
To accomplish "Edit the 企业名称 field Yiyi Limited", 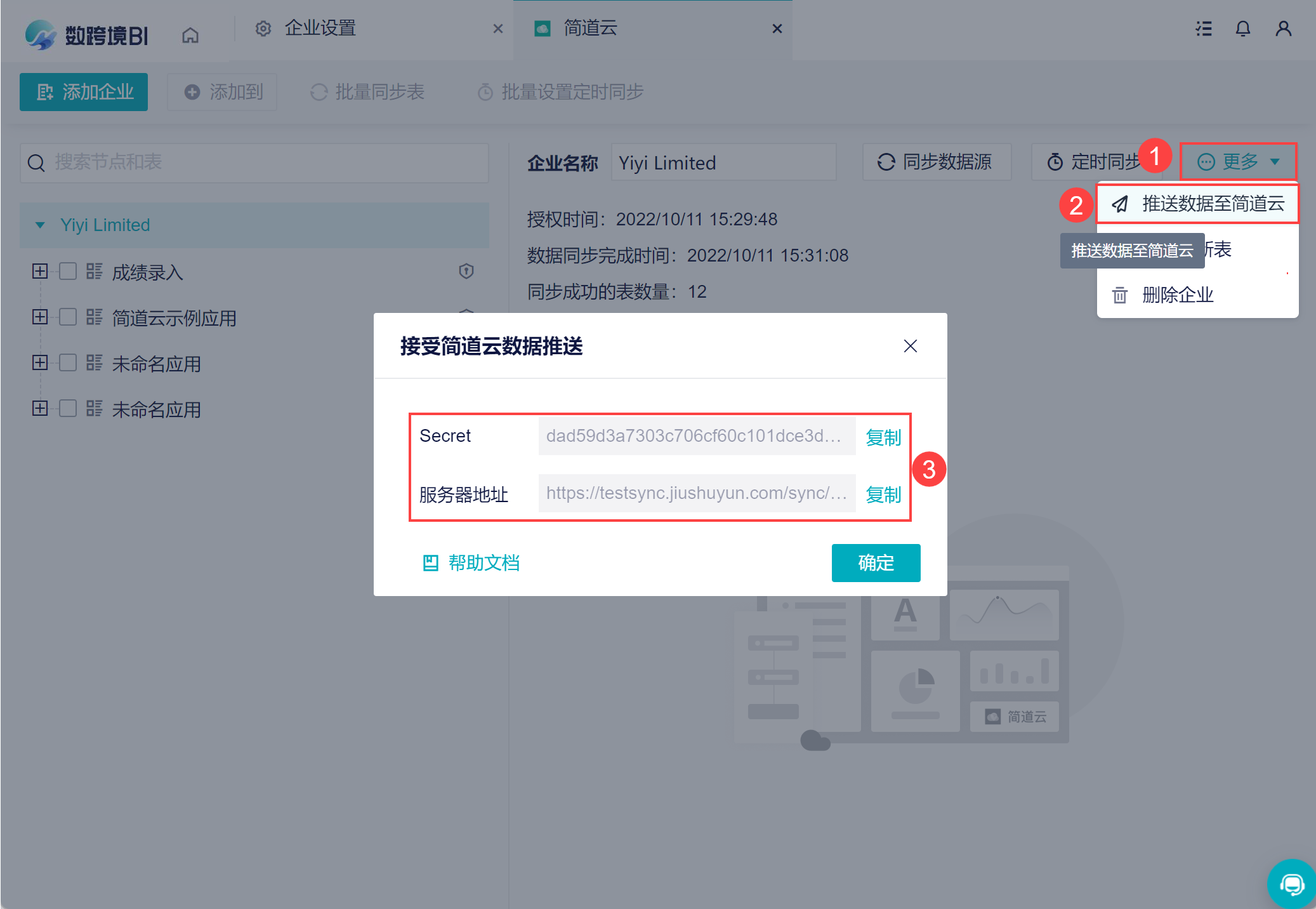I will [724, 163].
